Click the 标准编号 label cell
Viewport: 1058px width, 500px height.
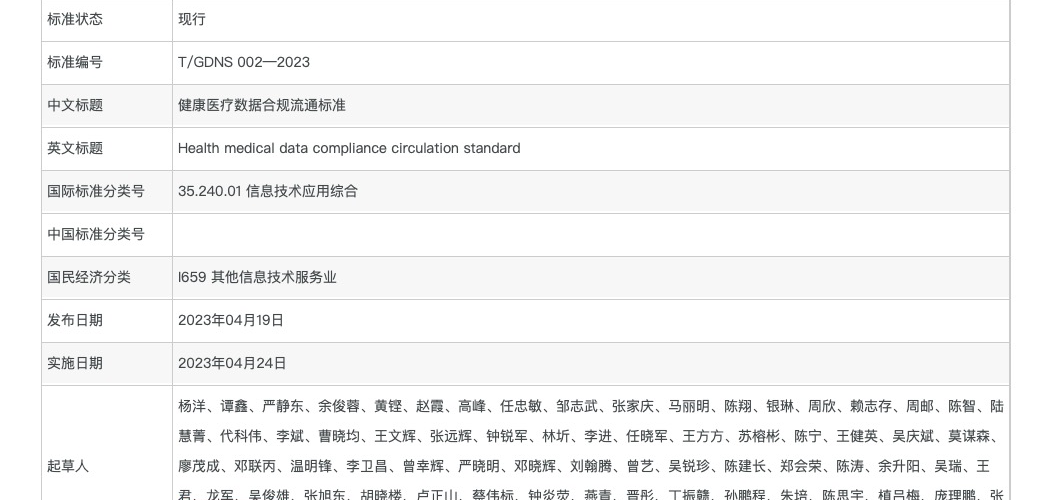point(75,62)
